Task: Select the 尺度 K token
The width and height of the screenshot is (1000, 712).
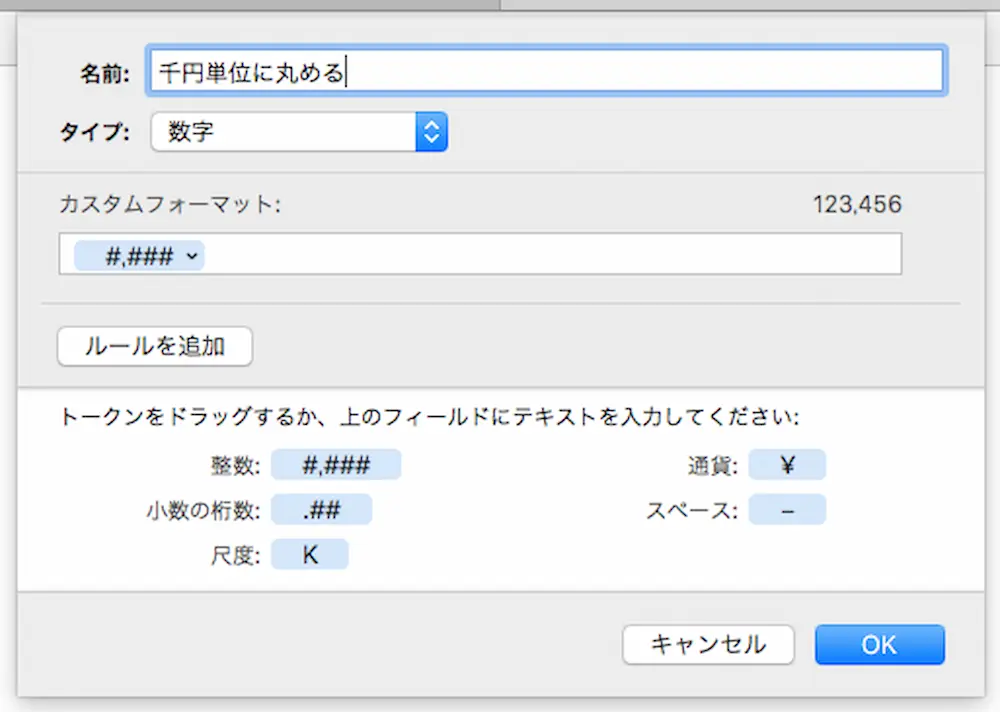Action: pyautogui.click(x=310, y=555)
